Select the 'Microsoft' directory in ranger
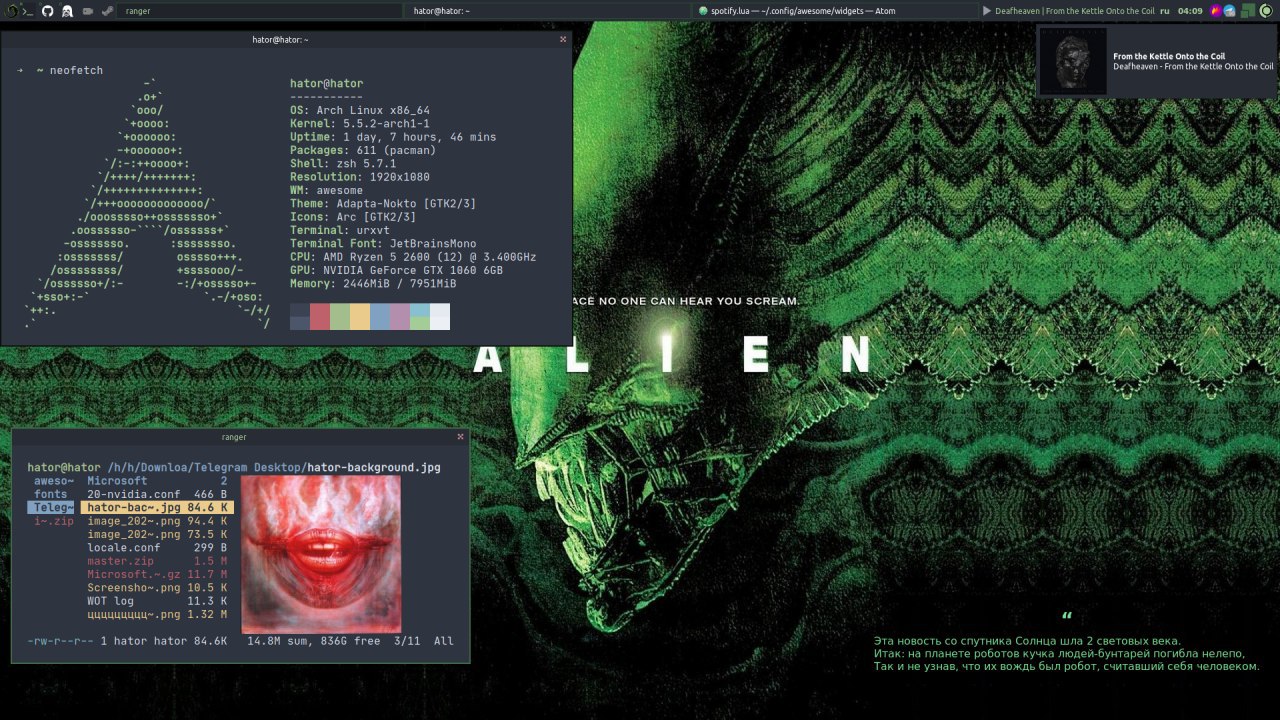The width and height of the screenshot is (1280, 720). 157,481
